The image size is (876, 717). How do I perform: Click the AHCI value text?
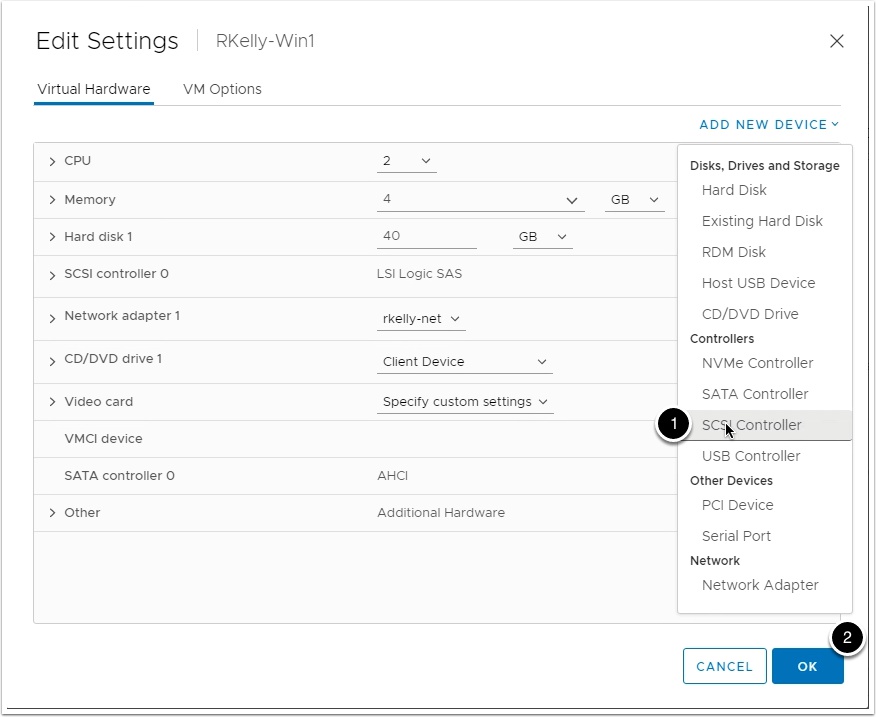(x=392, y=476)
